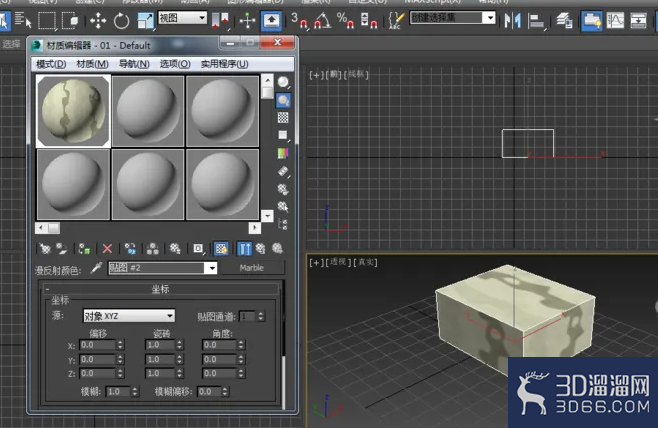Click sample slots scroll right arrow
The height and width of the screenshot is (428, 658).
[254, 228]
